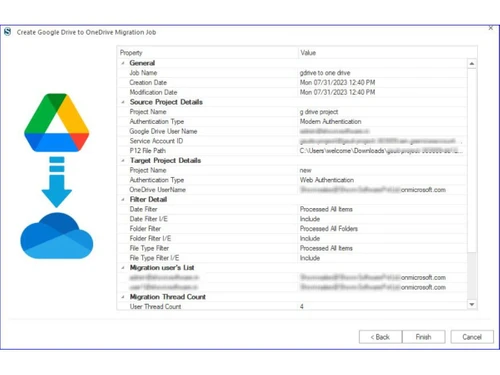500x375 pixels.
Task: Click Include value for Date Filter I/E
Action: click(310, 219)
